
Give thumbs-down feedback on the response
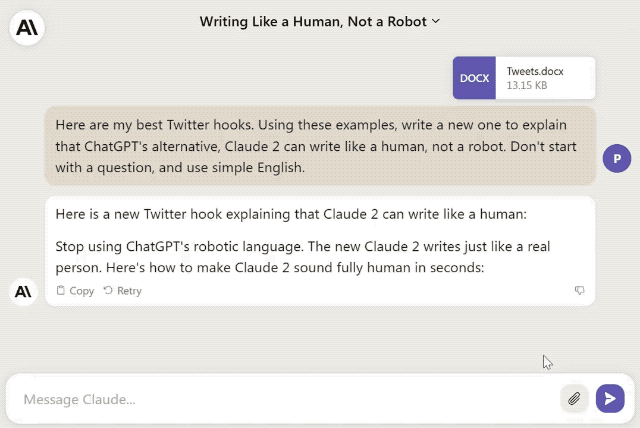(579, 291)
